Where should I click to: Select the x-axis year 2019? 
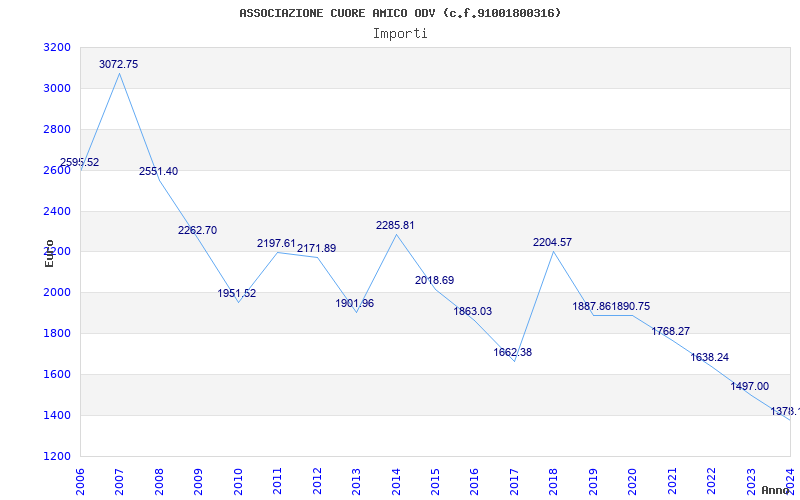(x=594, y=481)
